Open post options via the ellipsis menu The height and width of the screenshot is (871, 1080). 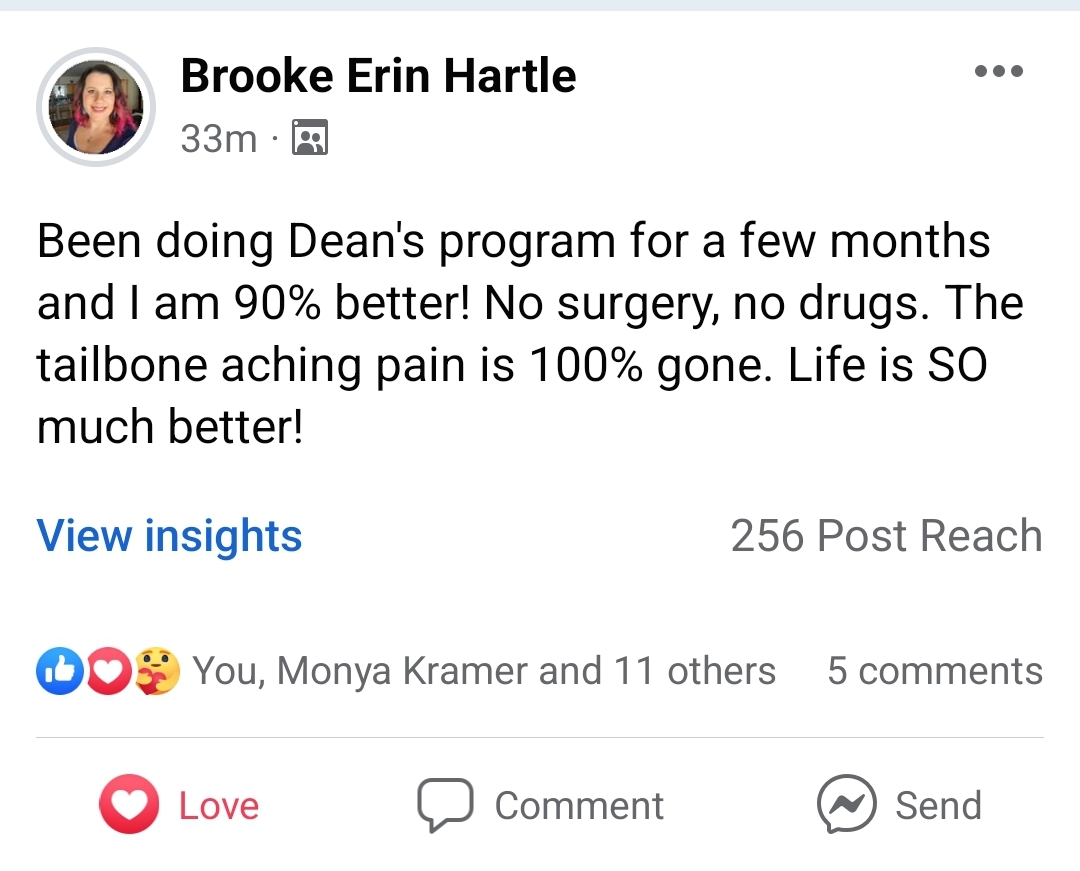click(x=999, y=70)
